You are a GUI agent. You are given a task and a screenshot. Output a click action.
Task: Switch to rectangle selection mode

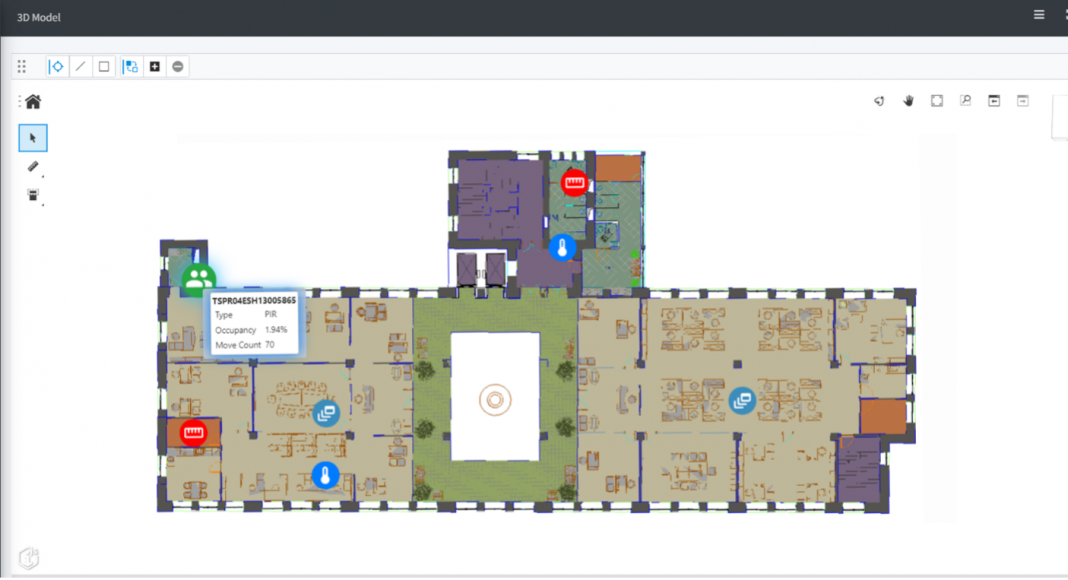[x=104, y=67]
